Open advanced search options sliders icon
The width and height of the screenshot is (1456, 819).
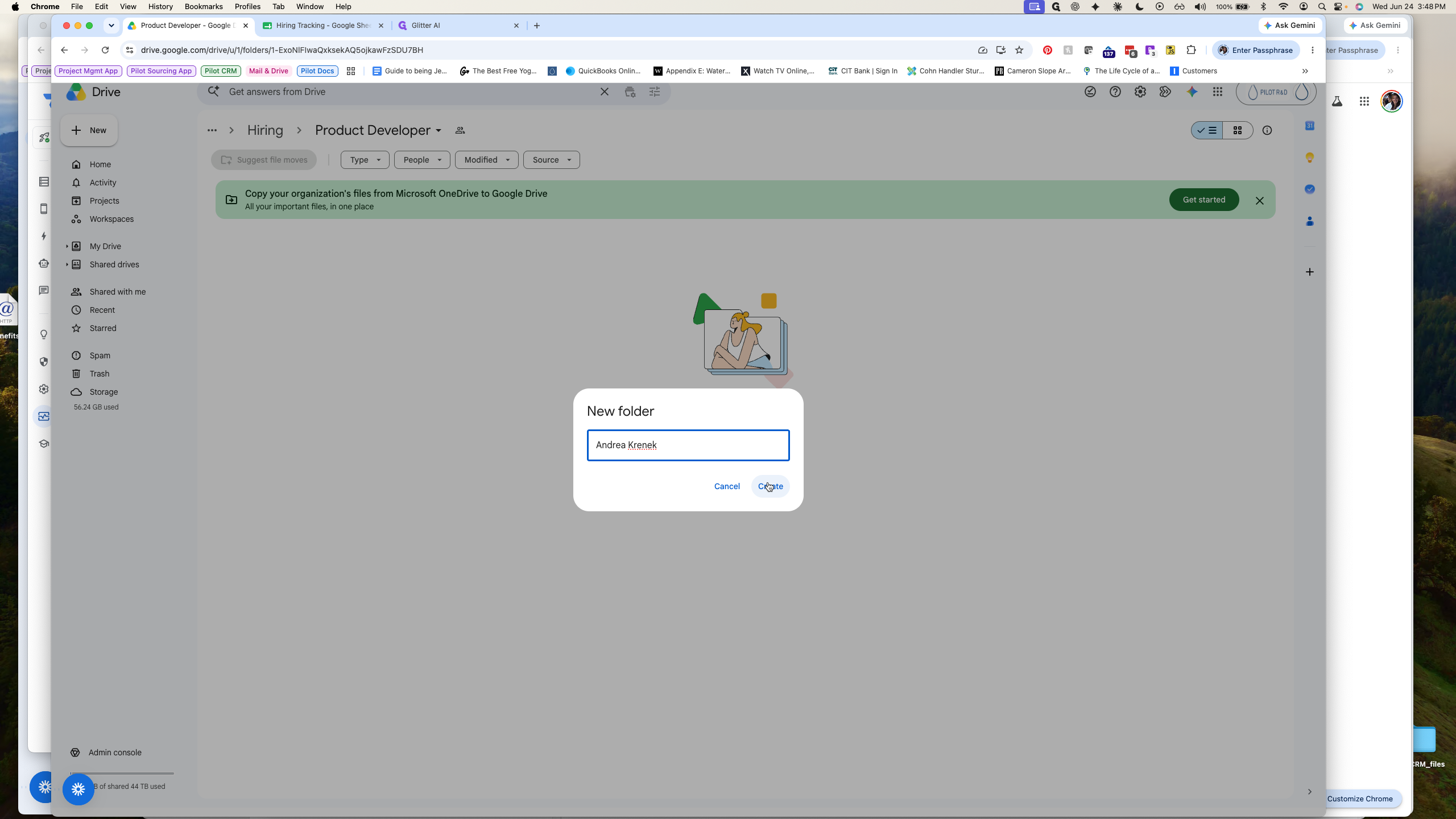pyautogui.click(x=655, y=92)
